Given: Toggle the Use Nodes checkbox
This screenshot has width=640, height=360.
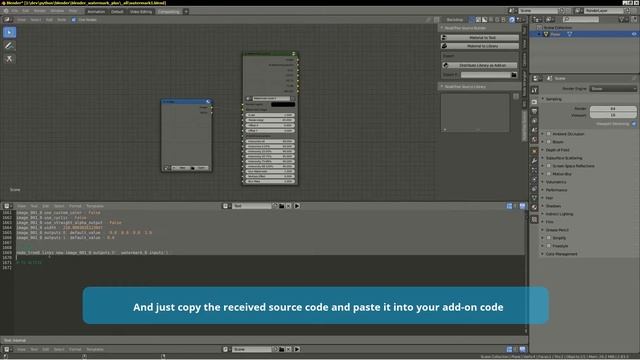Looking at the screenshot, I should point(74,20).
